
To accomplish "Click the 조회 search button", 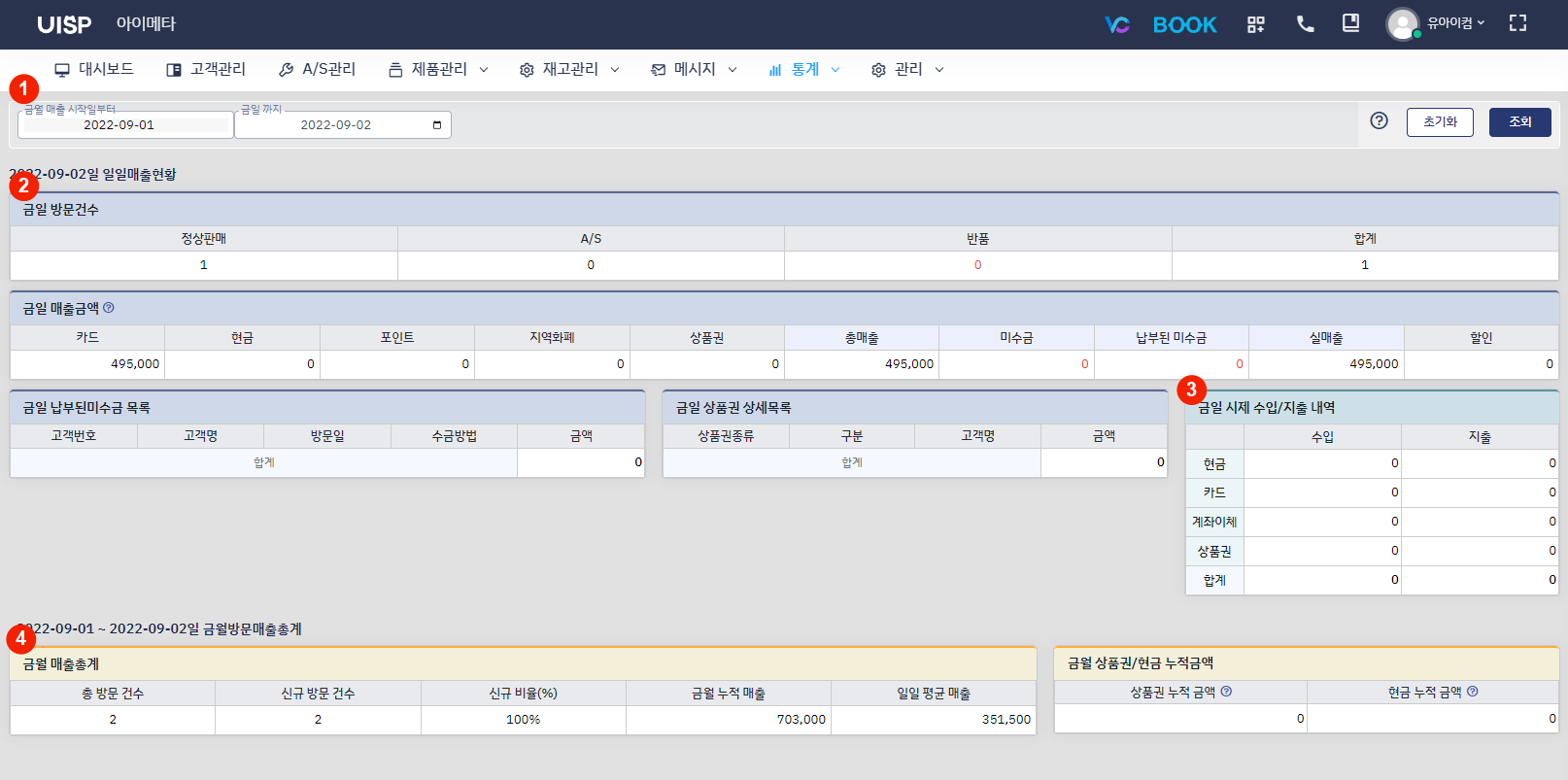I will (x=1519, y=121).
